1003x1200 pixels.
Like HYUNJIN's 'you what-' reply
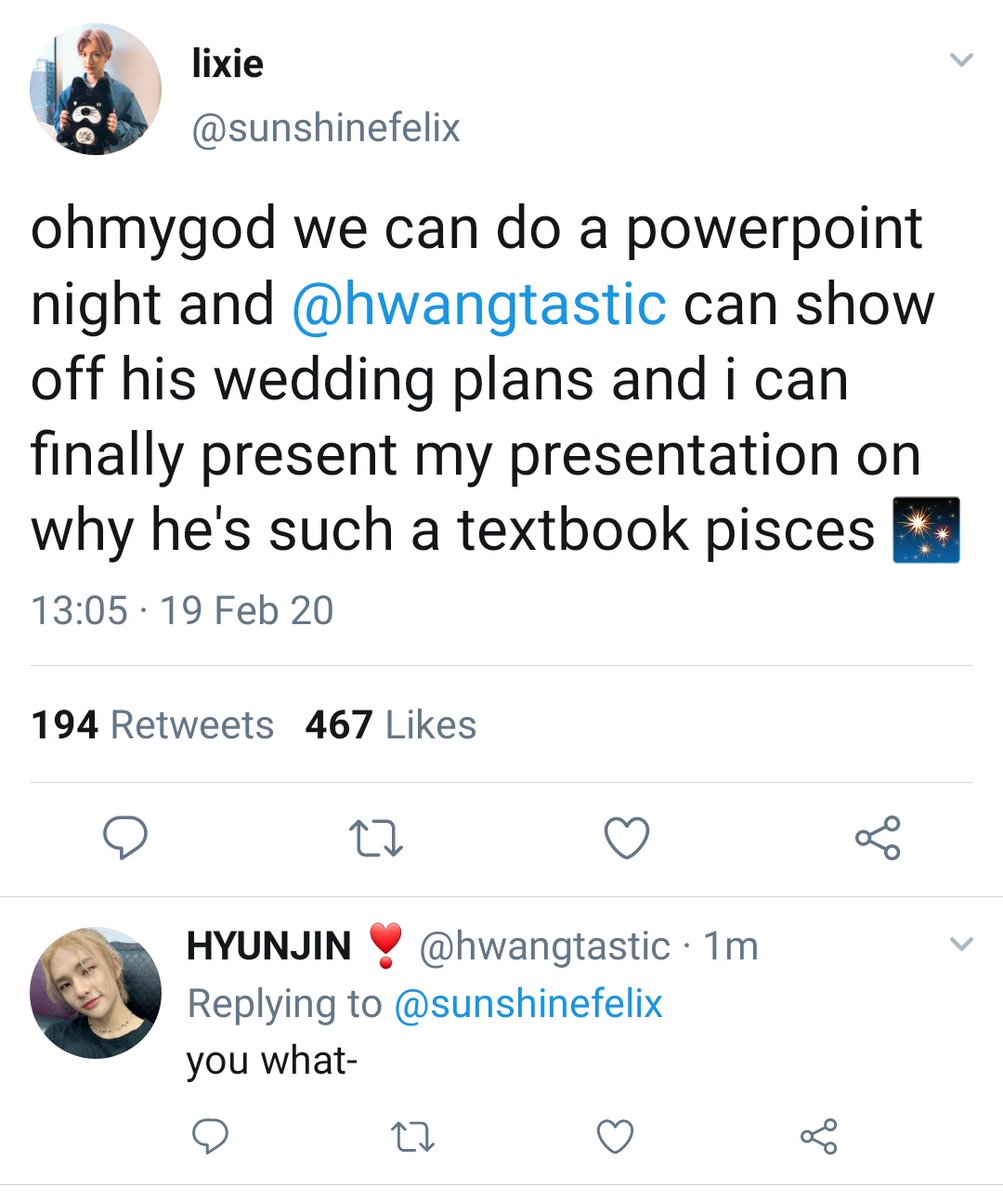pos(614,1135)
